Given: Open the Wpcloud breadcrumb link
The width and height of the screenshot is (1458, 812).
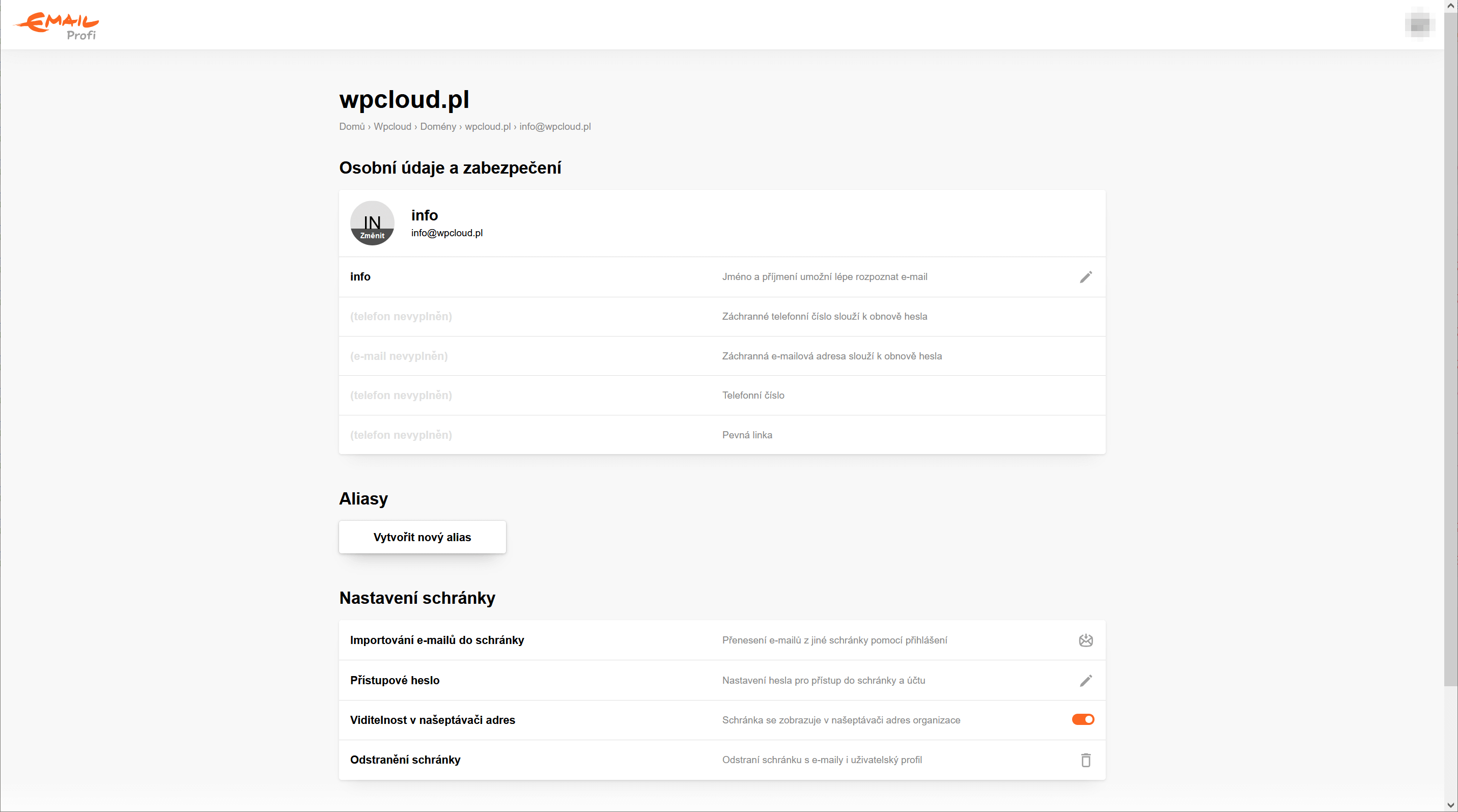Looking at the screenshot, I should (x=392, y=126).
